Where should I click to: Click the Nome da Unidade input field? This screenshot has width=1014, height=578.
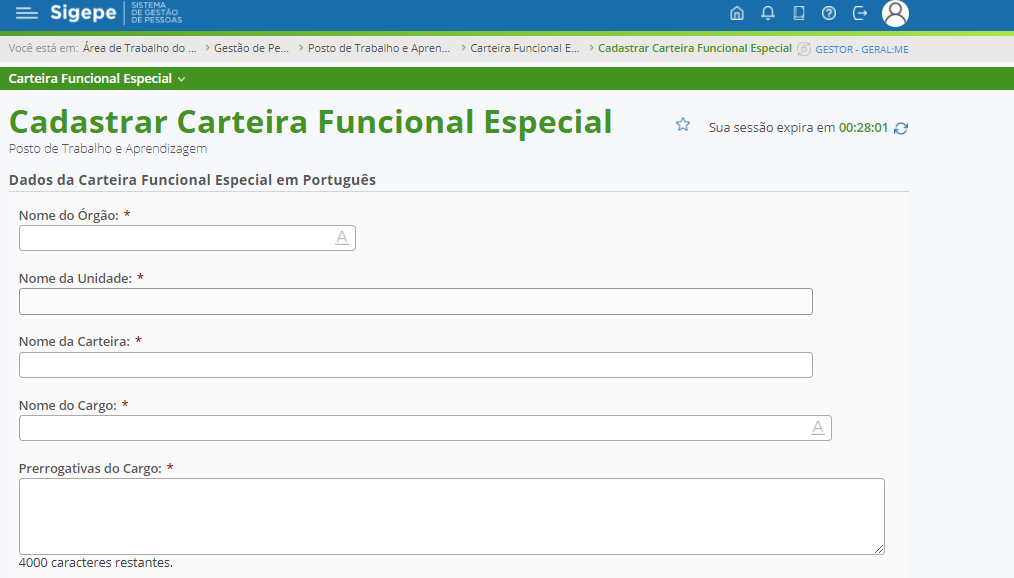(x=415, y=301)
